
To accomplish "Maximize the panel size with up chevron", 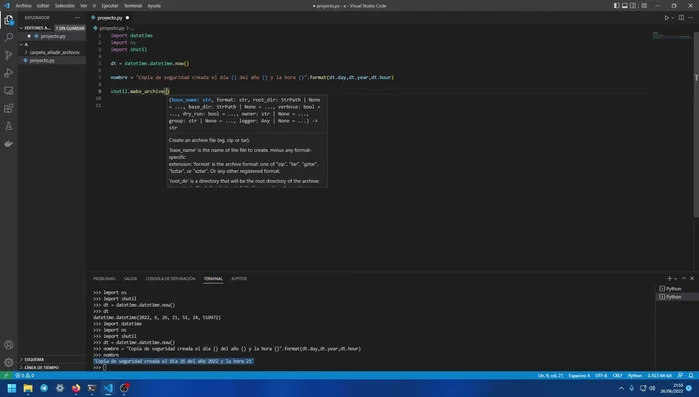I will tap(684, 278).
